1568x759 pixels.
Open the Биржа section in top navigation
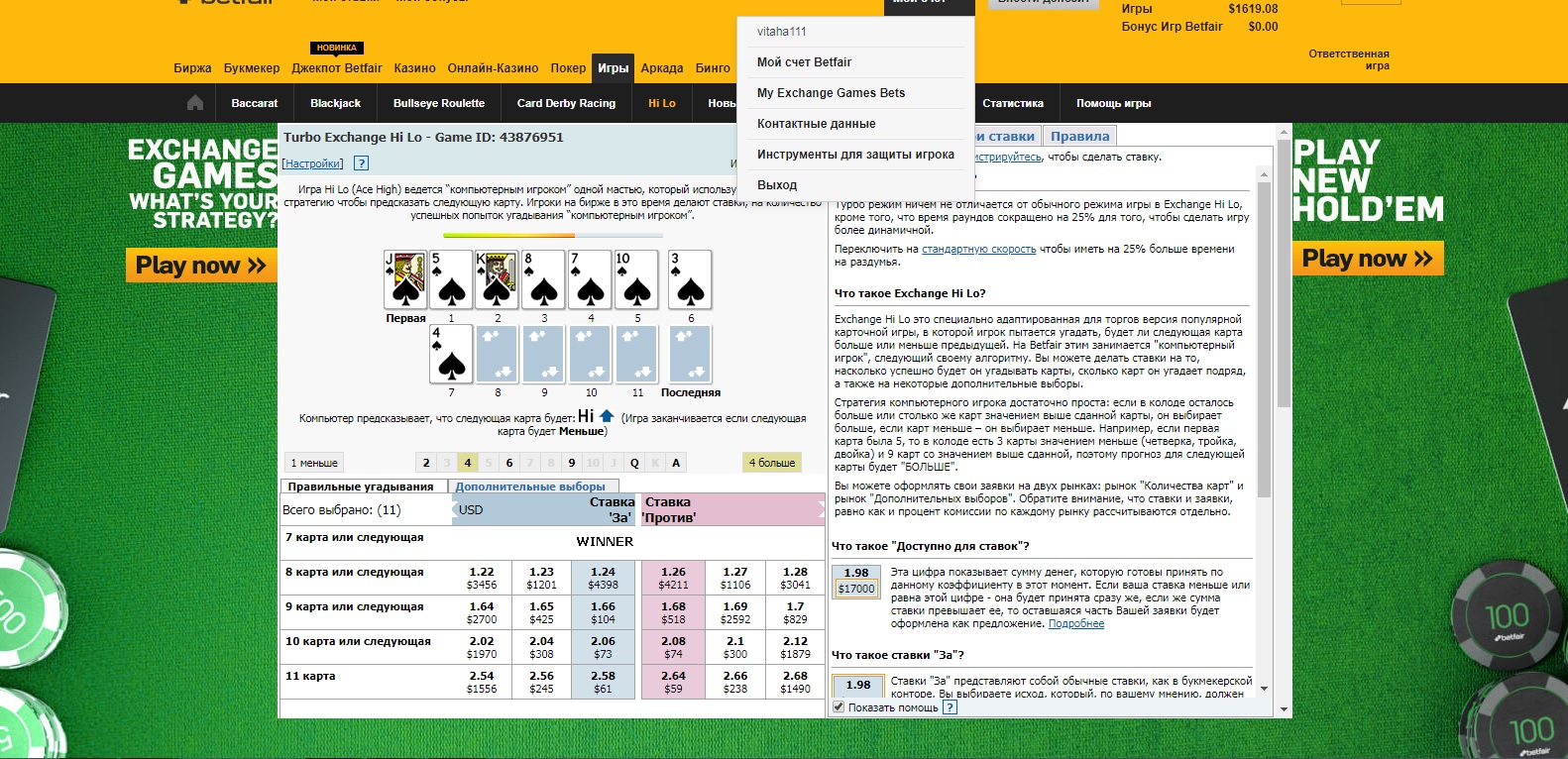tap(192, 68)
